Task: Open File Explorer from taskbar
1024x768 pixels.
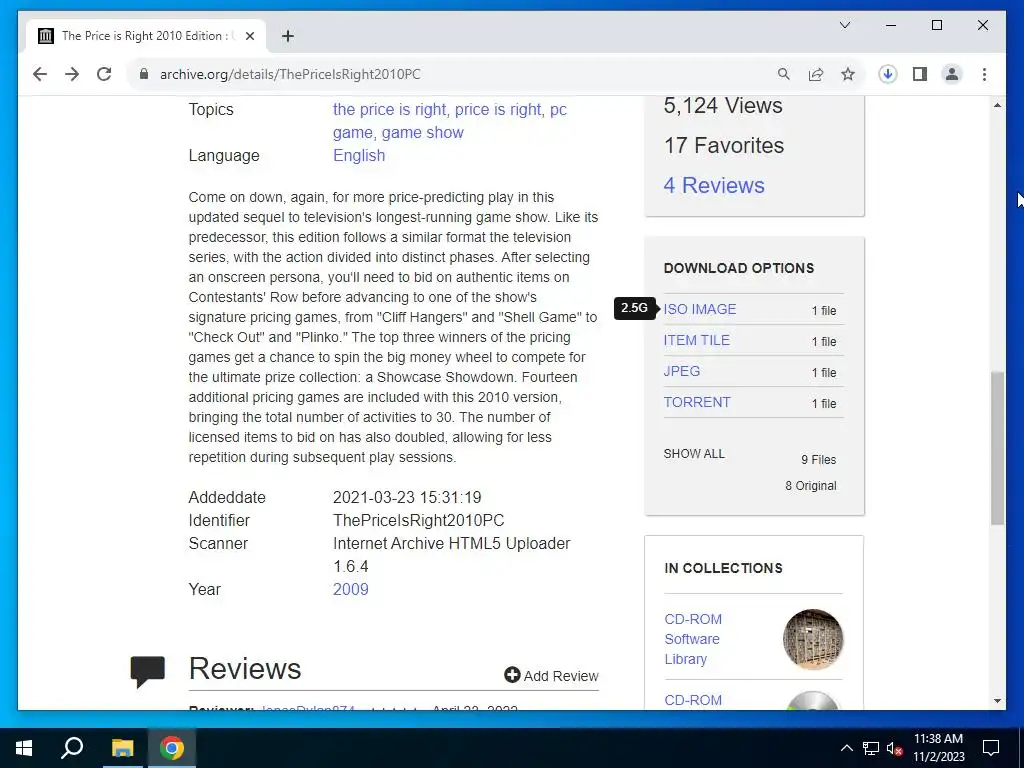Action: coord(122,748)
